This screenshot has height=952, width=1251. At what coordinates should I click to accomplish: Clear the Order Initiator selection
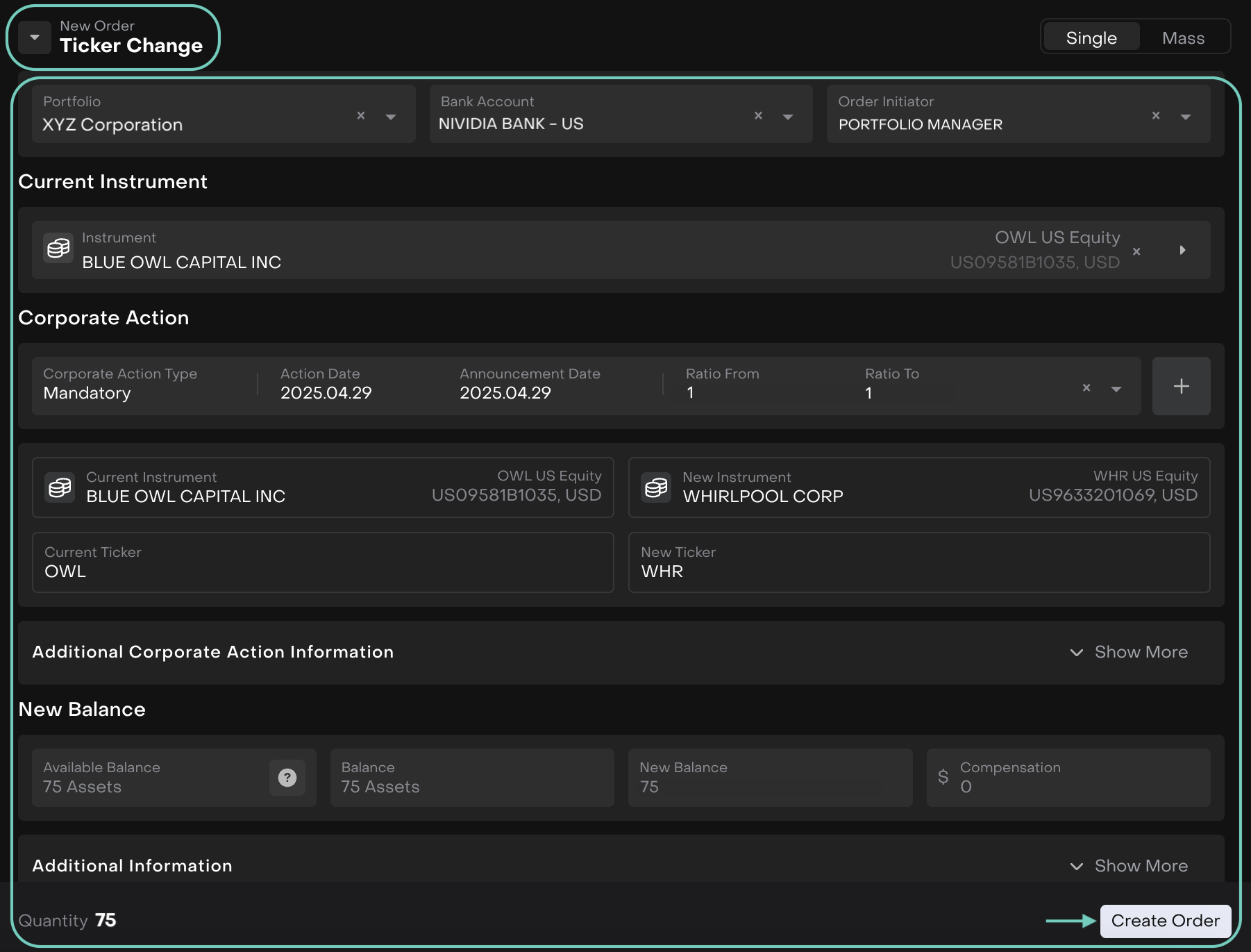1156,115
